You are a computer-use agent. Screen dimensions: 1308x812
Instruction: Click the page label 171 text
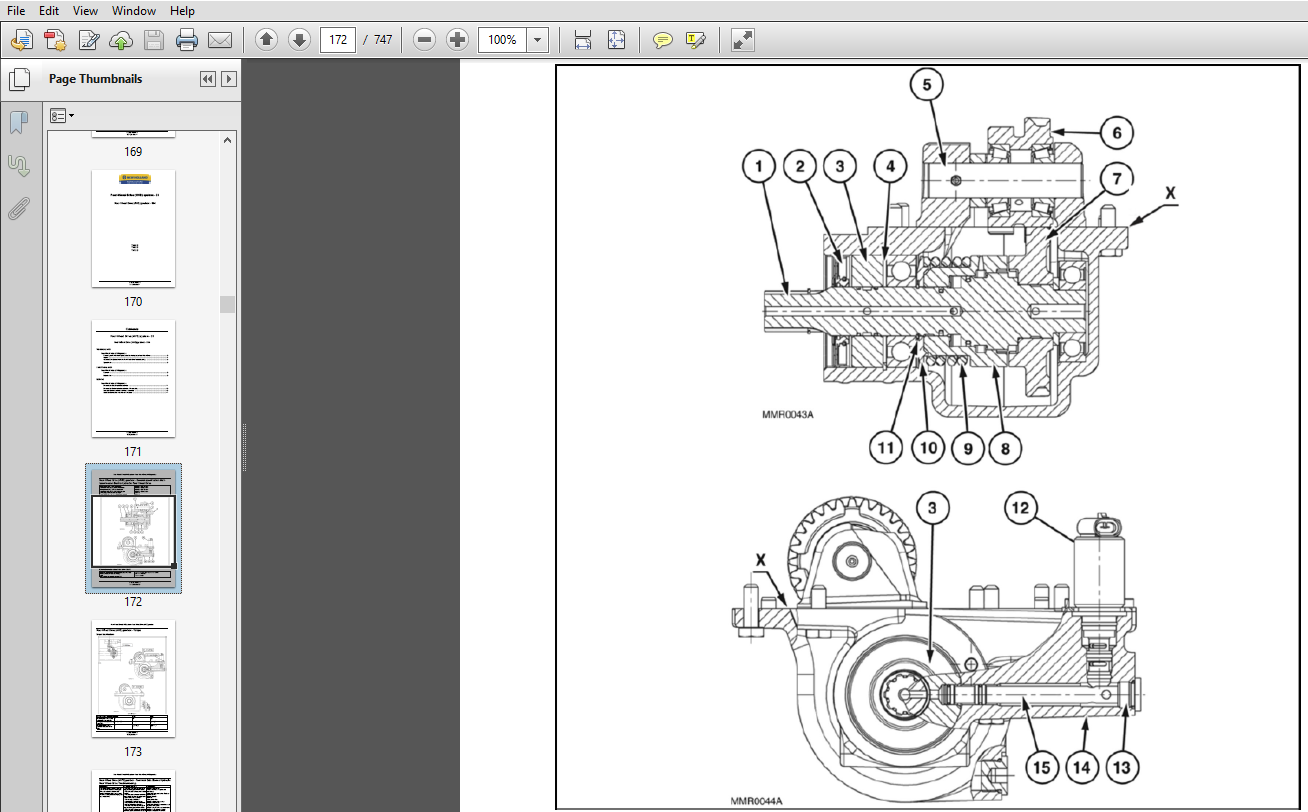click(x=133, y=452)
